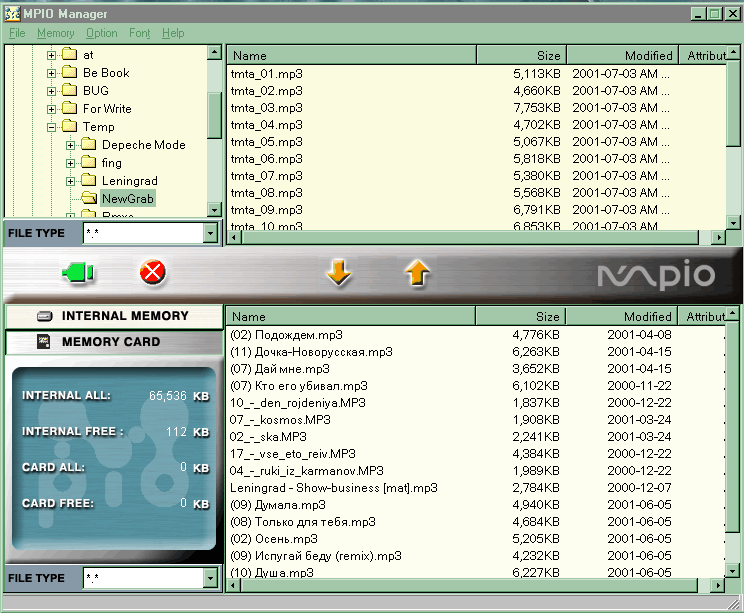The height and width of the screenshot is (613, 744).
Task: Click the Depeche Mode folder icon
Action: coord(89,144)
